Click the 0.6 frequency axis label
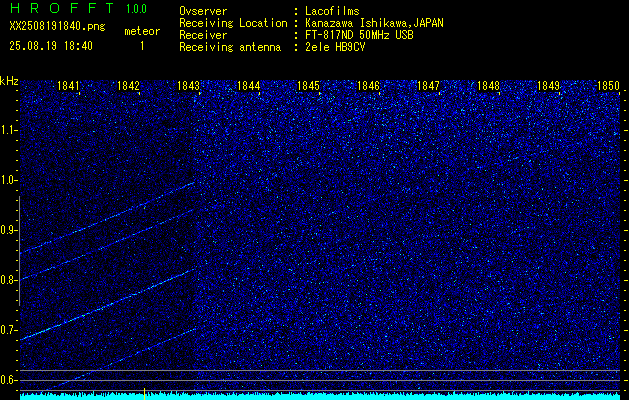 tap(8, 380)
